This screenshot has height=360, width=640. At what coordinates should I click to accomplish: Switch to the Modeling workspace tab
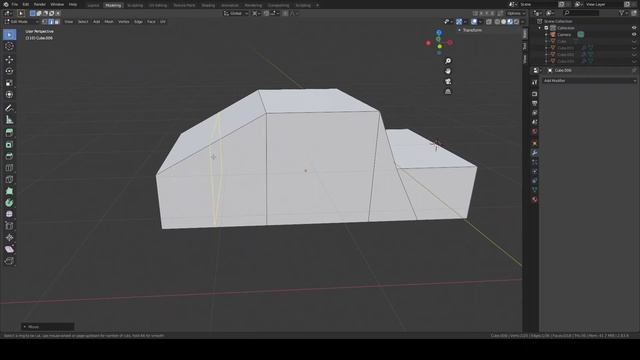point(113,5)
